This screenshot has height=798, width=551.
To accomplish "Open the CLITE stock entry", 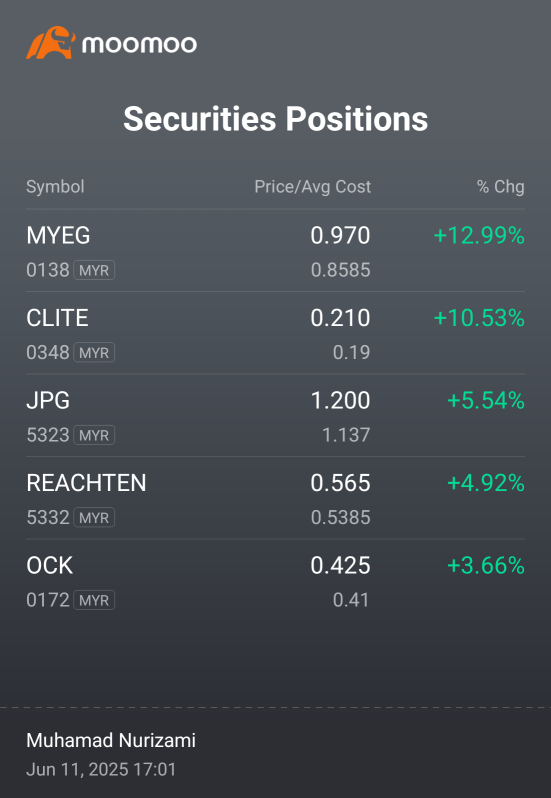I will coord(275,333).
